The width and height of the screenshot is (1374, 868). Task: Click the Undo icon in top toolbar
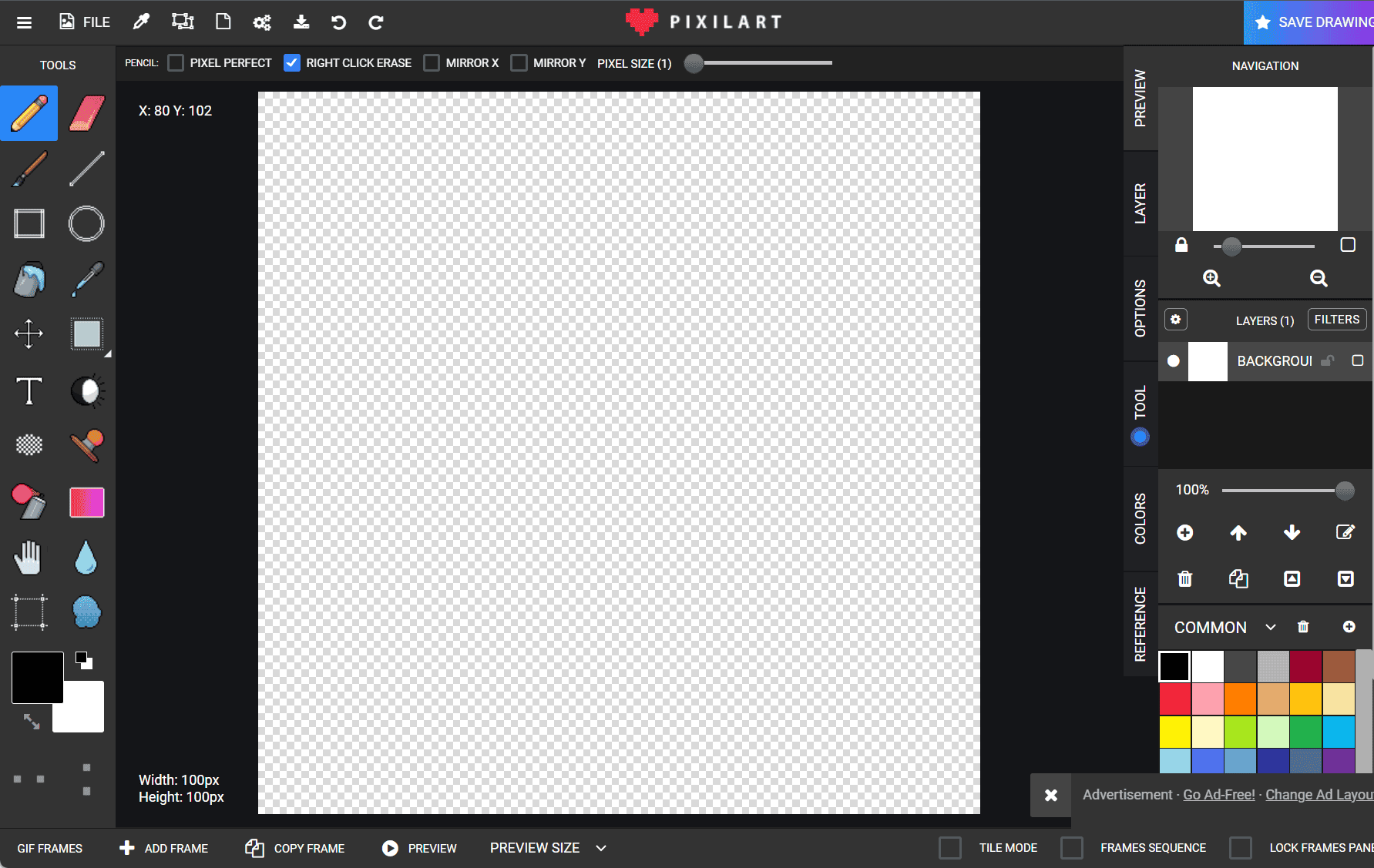pos(338,22)
